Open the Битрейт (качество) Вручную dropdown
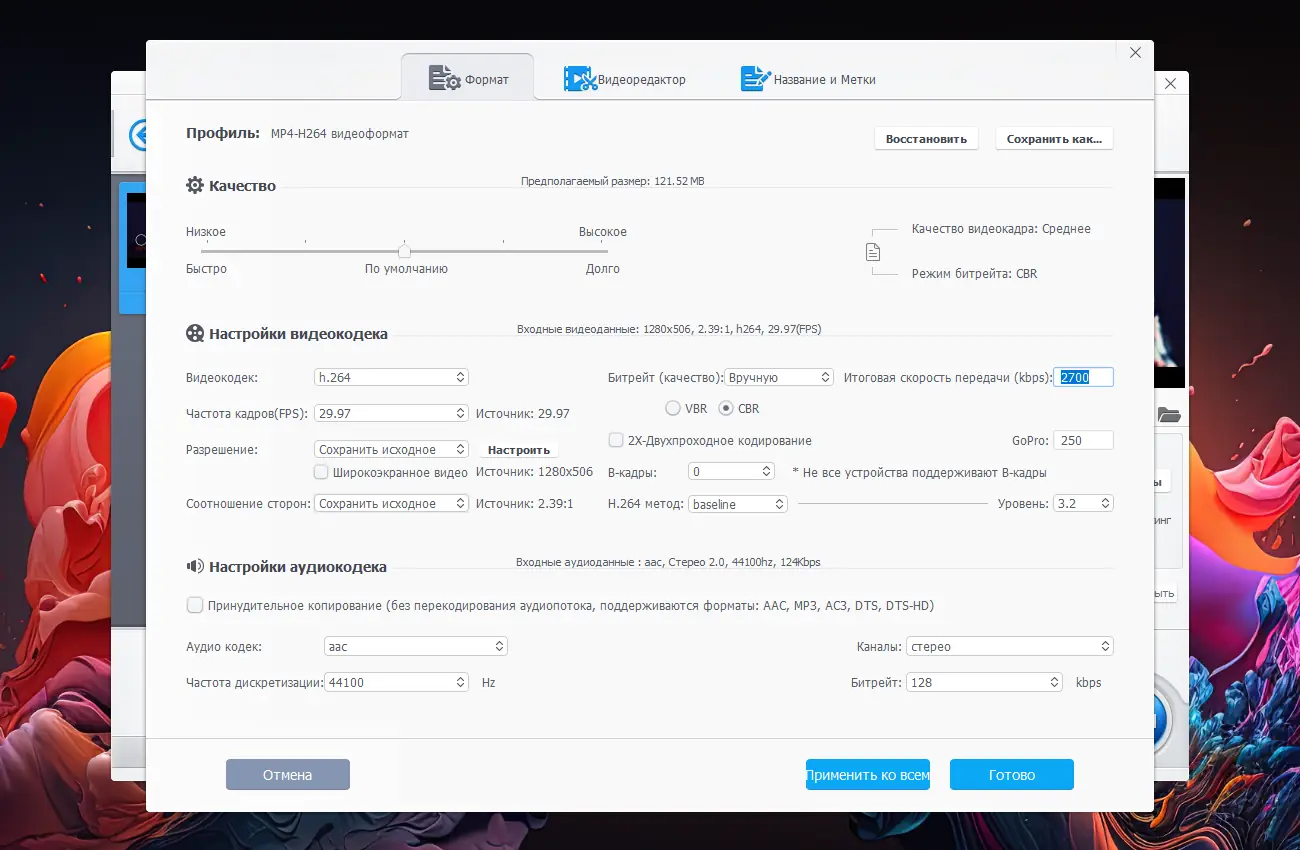 779,377
